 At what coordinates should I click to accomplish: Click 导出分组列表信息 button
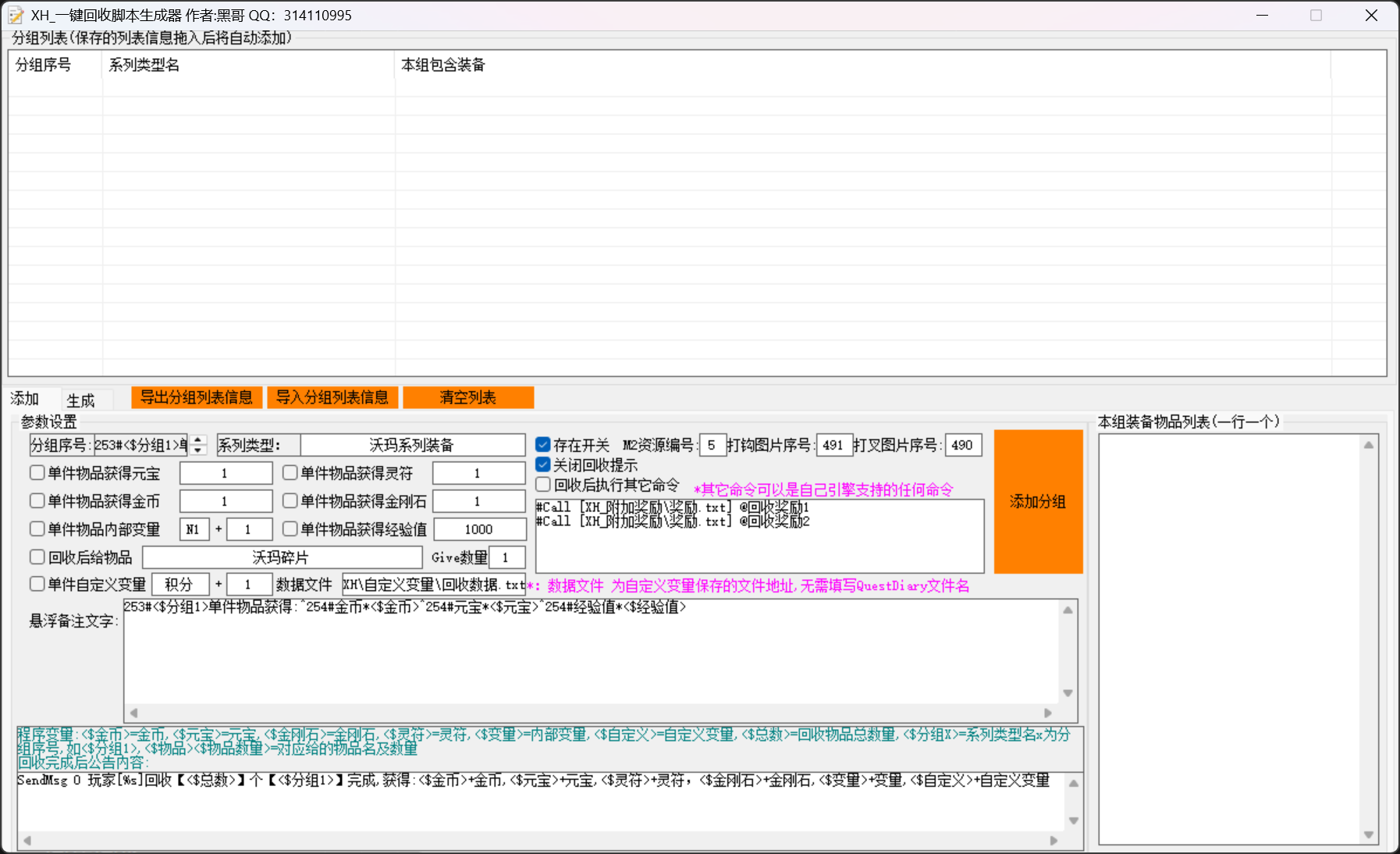coord(197,397)
